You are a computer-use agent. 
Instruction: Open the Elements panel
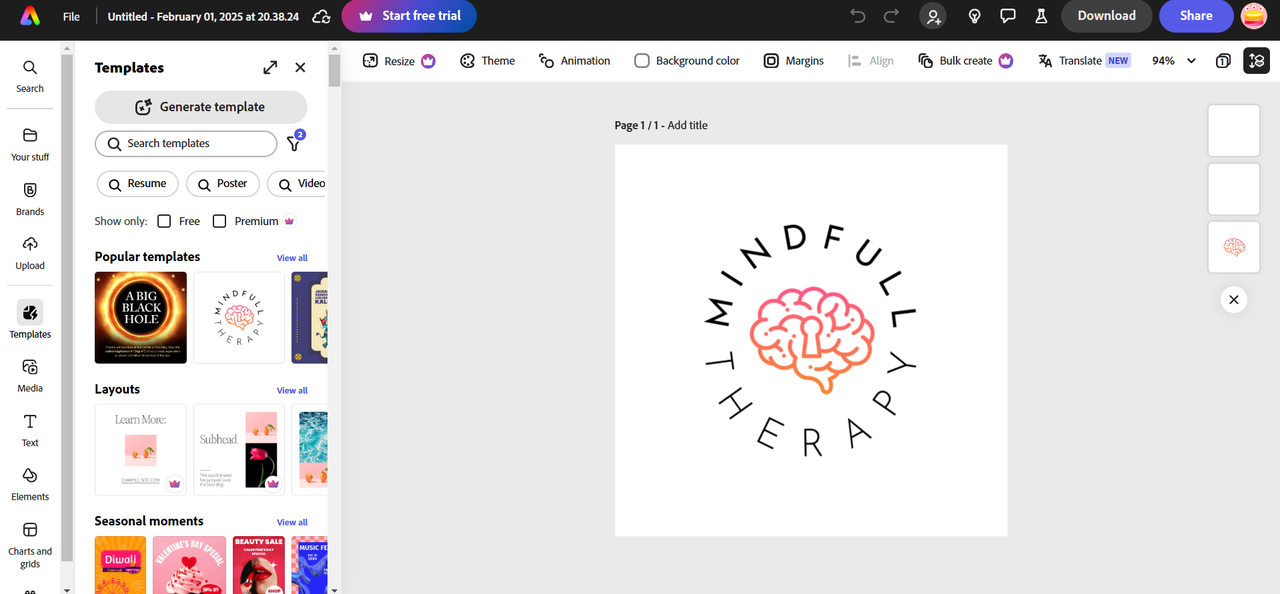point(30,485)
